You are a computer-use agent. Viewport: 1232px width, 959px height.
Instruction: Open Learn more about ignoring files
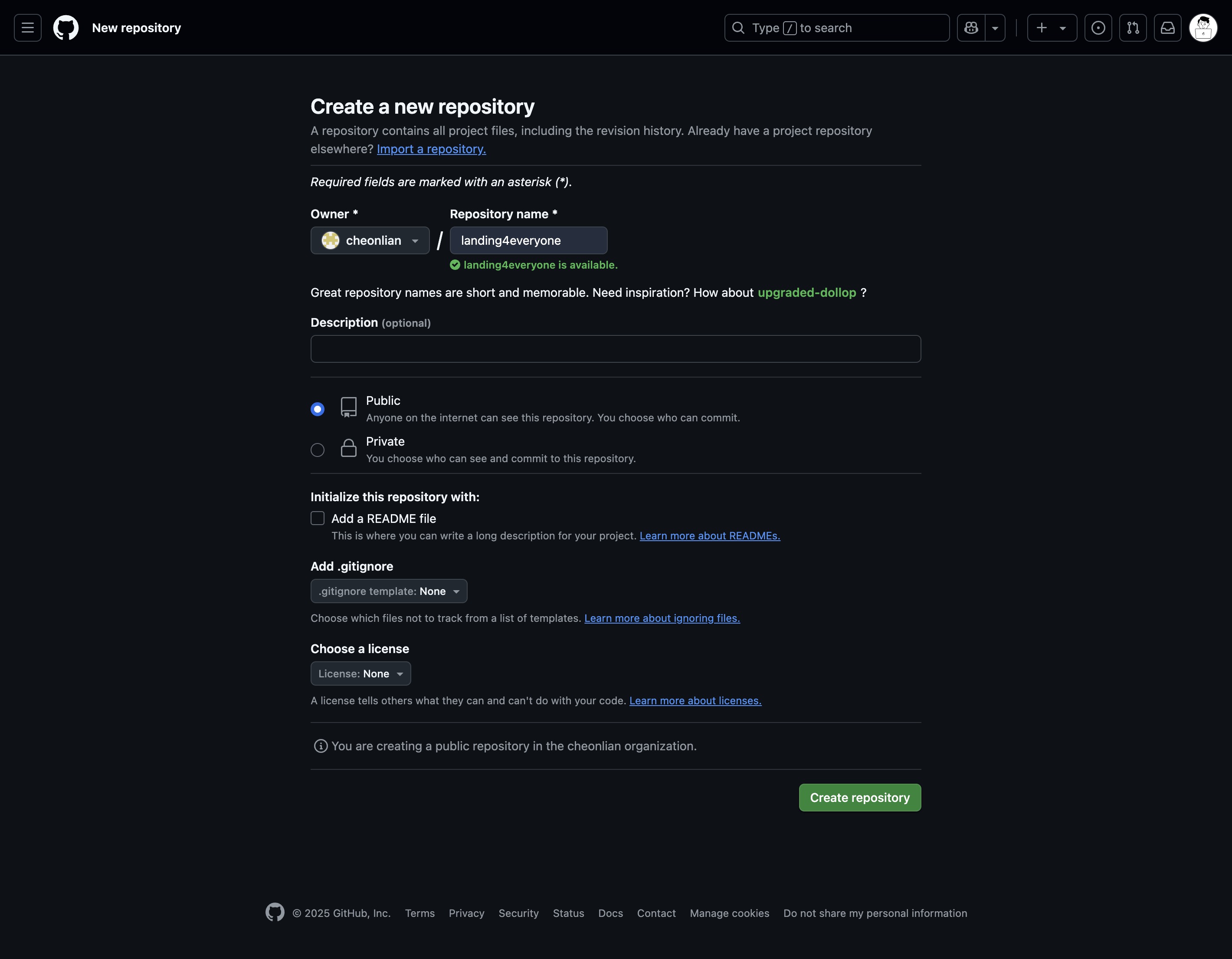click(x=662, y=618)
